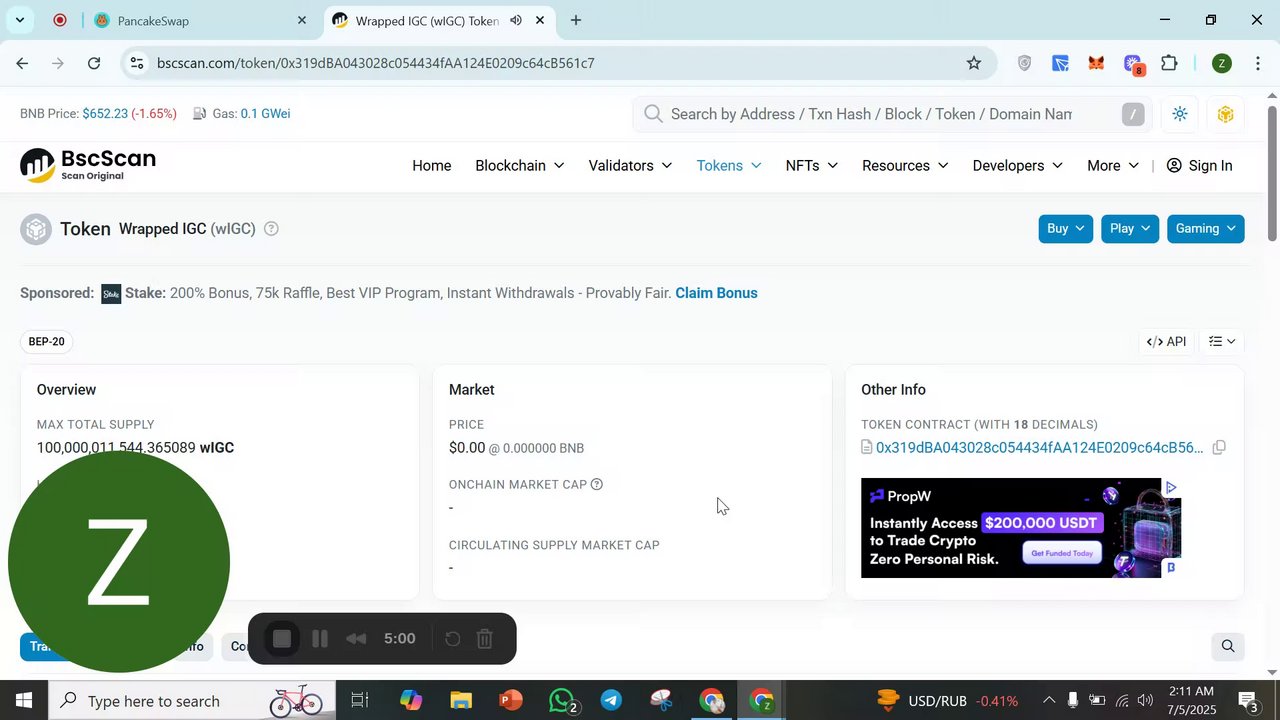Open File Explorer from the taskbar

pos(460,700)
